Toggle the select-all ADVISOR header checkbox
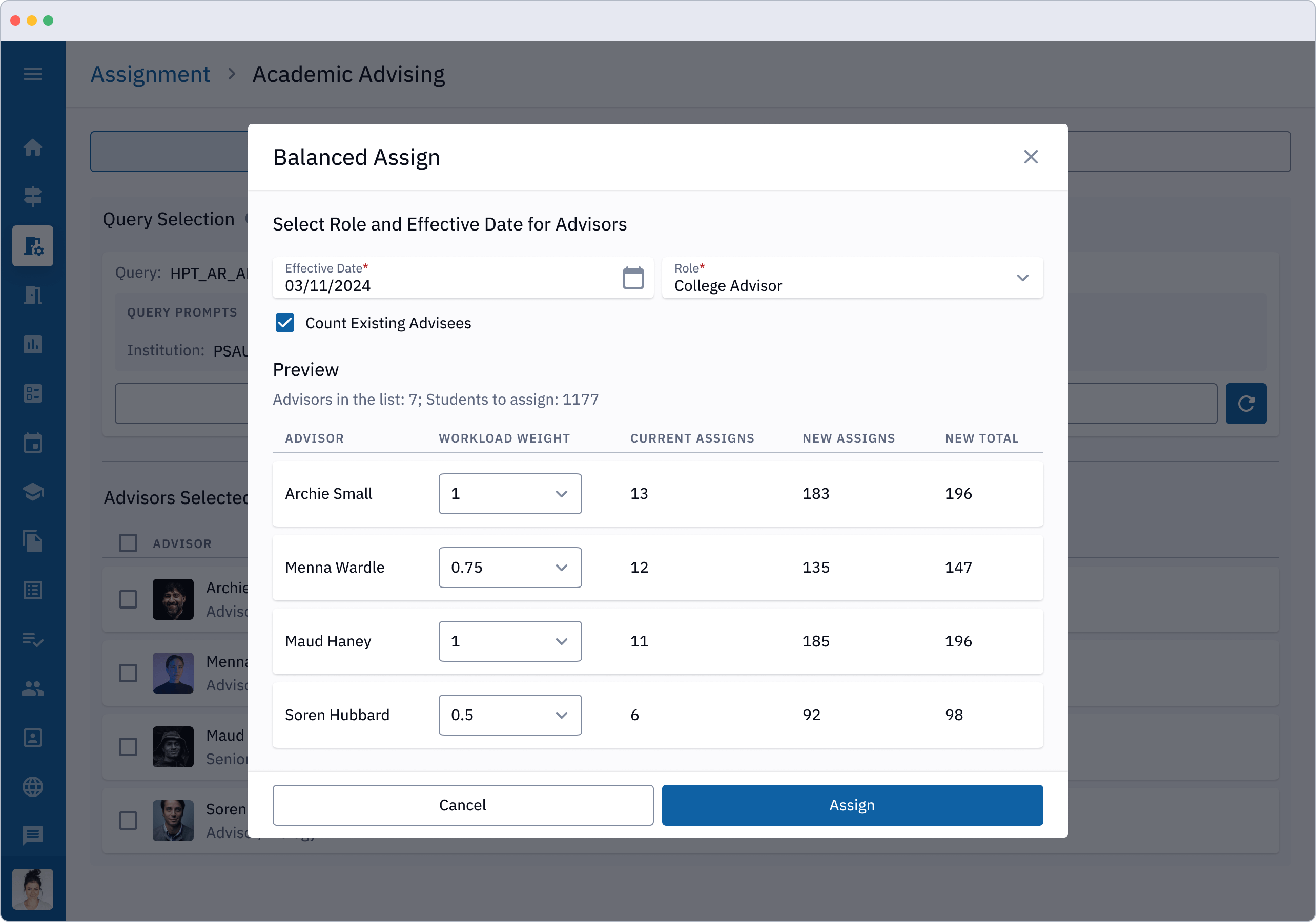This screenshot has width=1316, height=922. [x=128, y=543]
